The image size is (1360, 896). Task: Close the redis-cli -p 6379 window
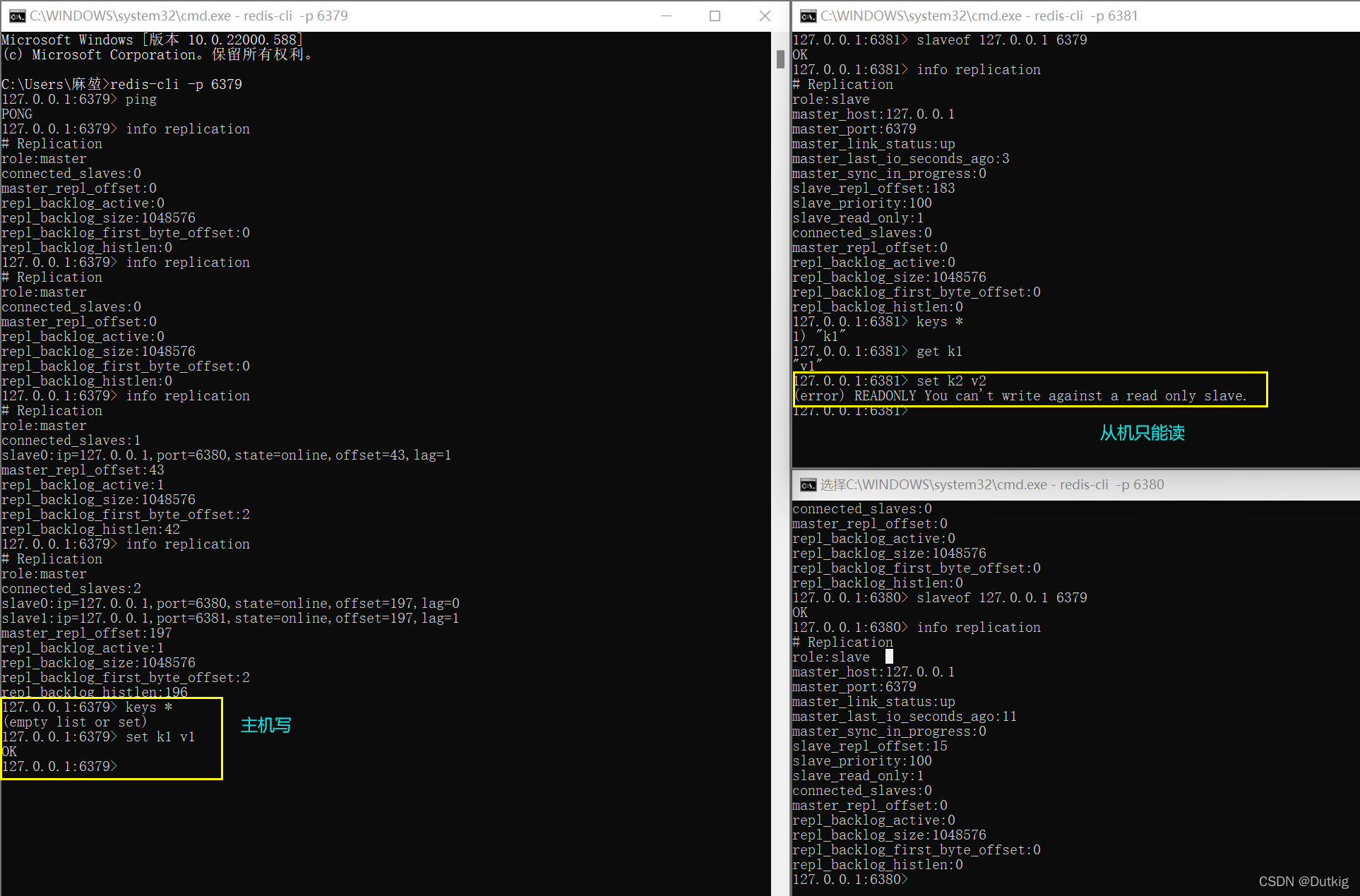765,16
